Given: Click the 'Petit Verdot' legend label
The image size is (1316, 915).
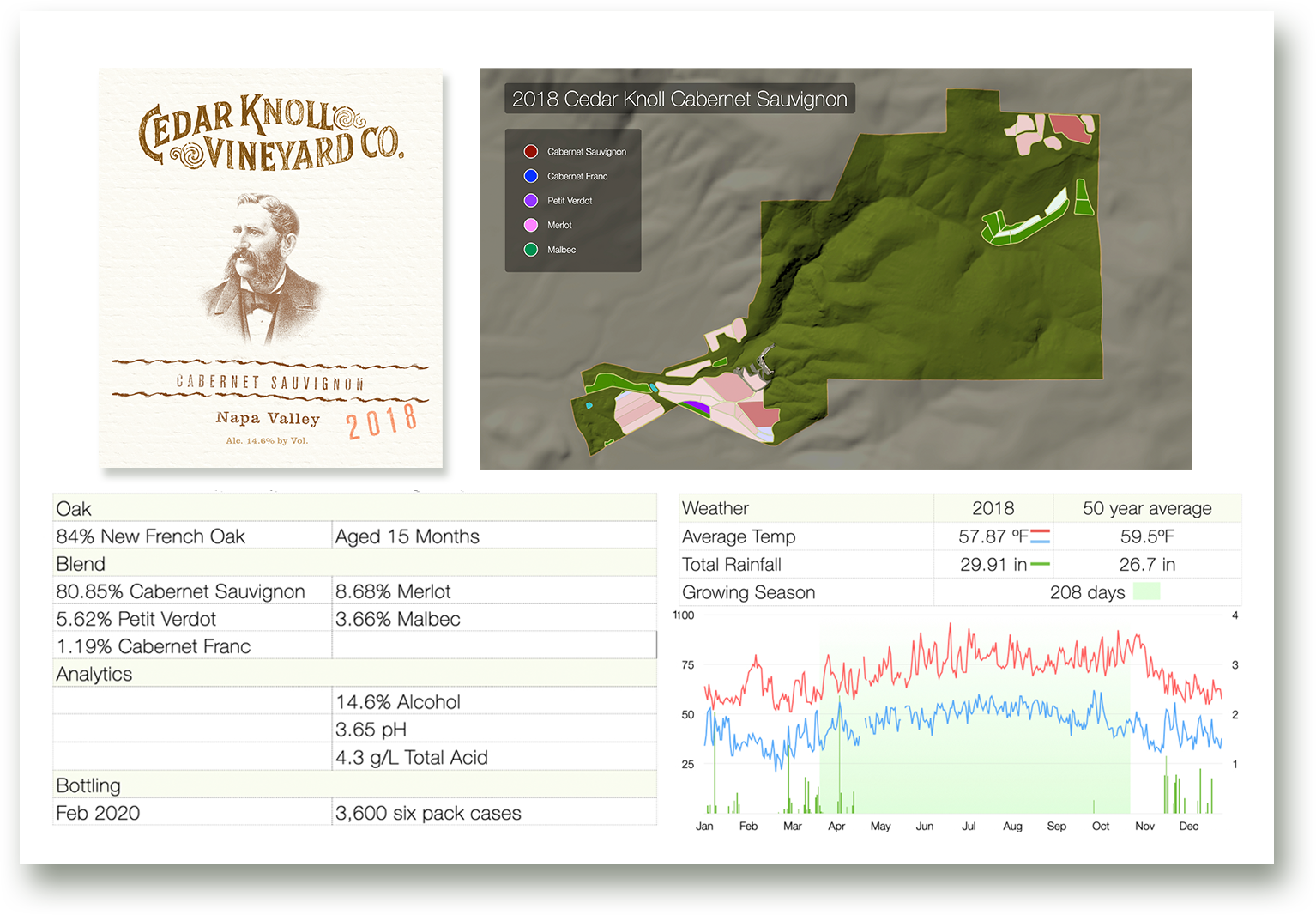Looking at the screenshot, I should coord(570,201).
